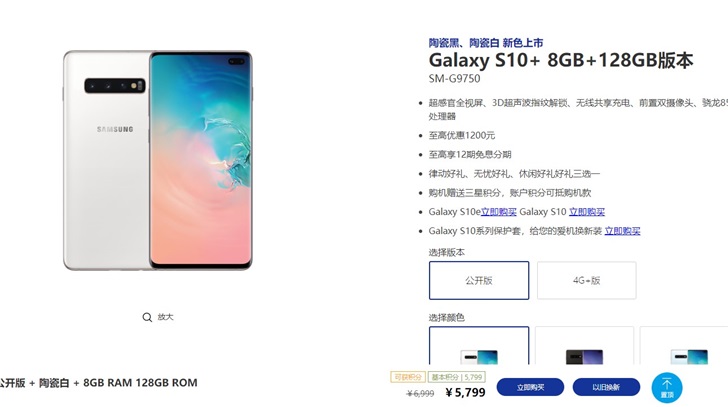Screen dimensions: 728x407
Task: Click the 可获积分 points badge
Action: point(408,377)
